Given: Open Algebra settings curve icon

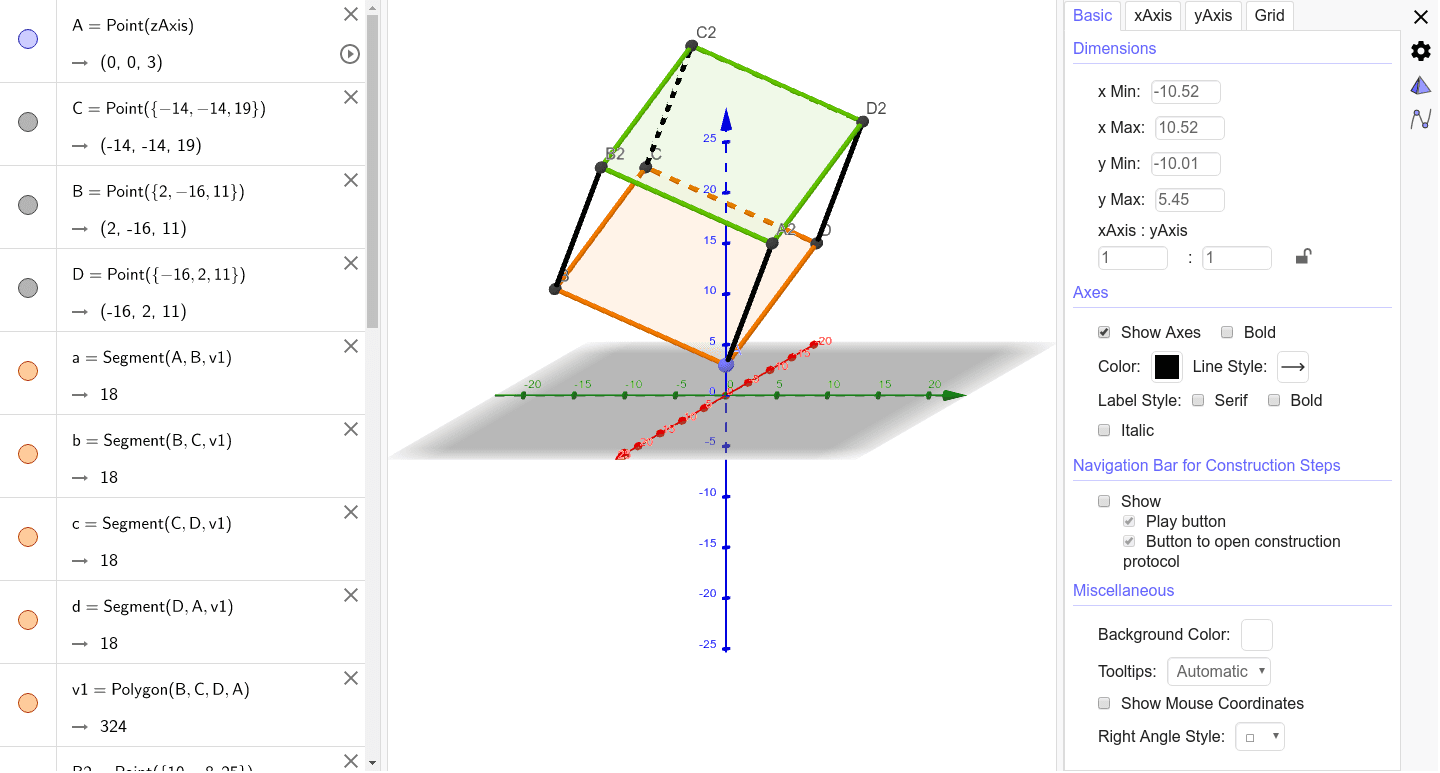Looking at the screenshot, I should coord(1420,119).
